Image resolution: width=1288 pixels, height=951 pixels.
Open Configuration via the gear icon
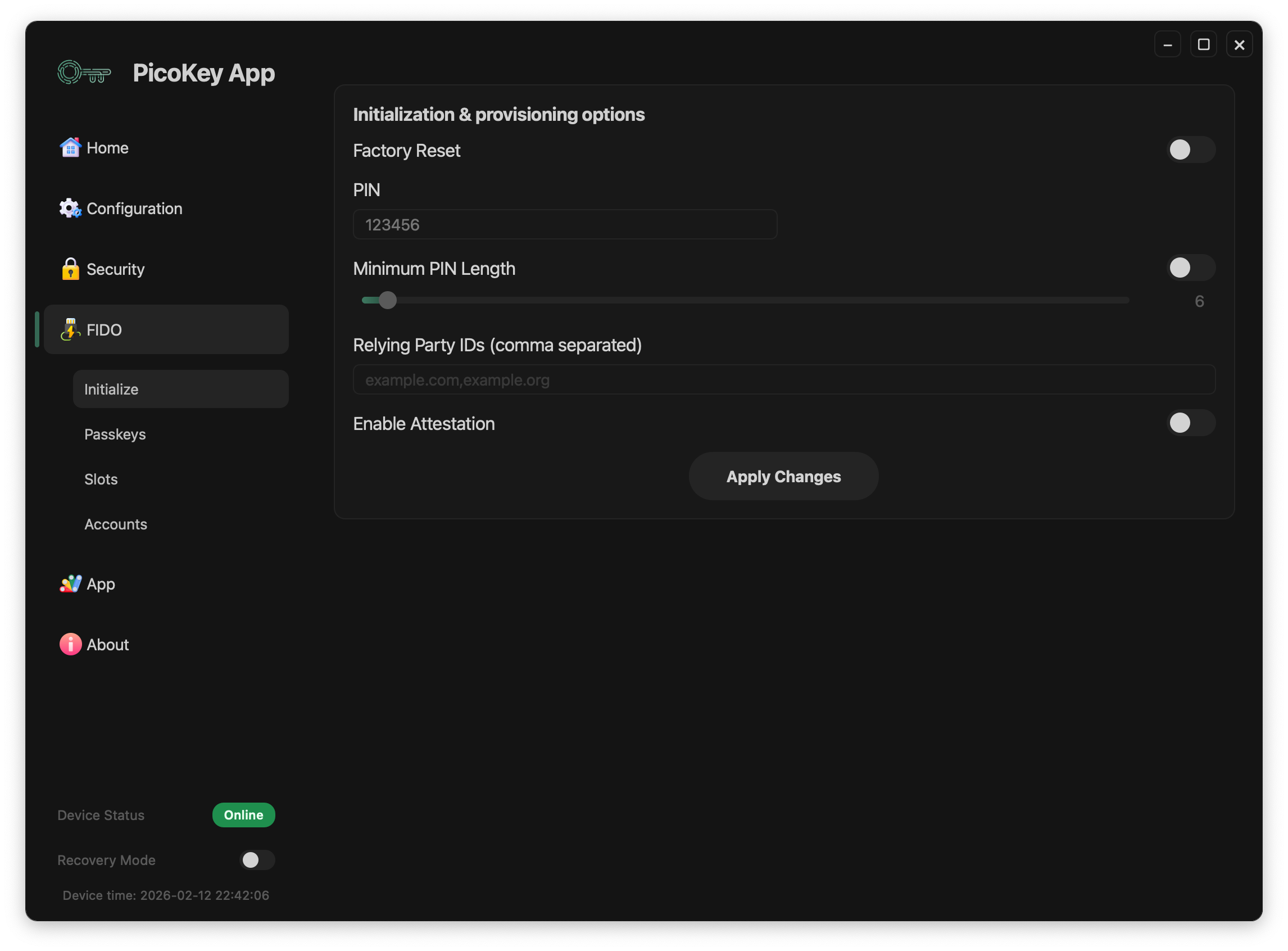[x=70, y=209]
